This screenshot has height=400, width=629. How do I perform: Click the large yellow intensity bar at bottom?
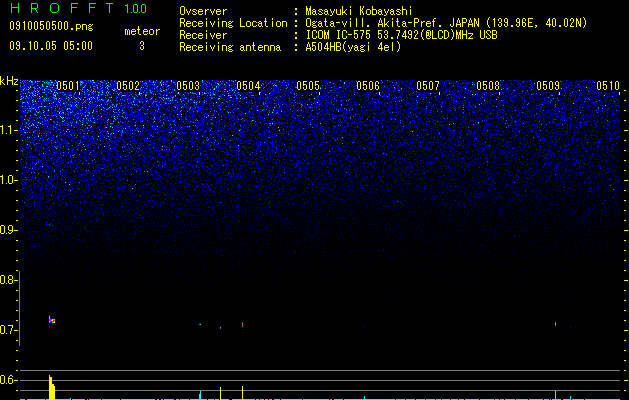tap(52, 387)
